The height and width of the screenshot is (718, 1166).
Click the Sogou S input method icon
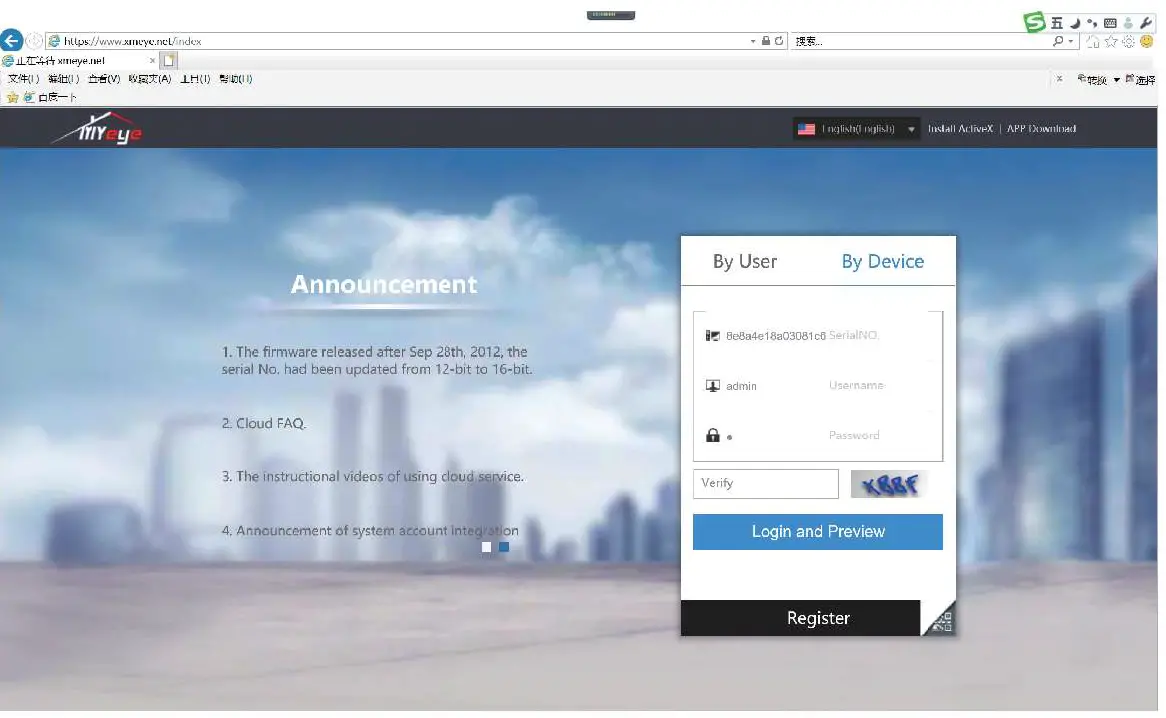click(x=1034, y=22)
